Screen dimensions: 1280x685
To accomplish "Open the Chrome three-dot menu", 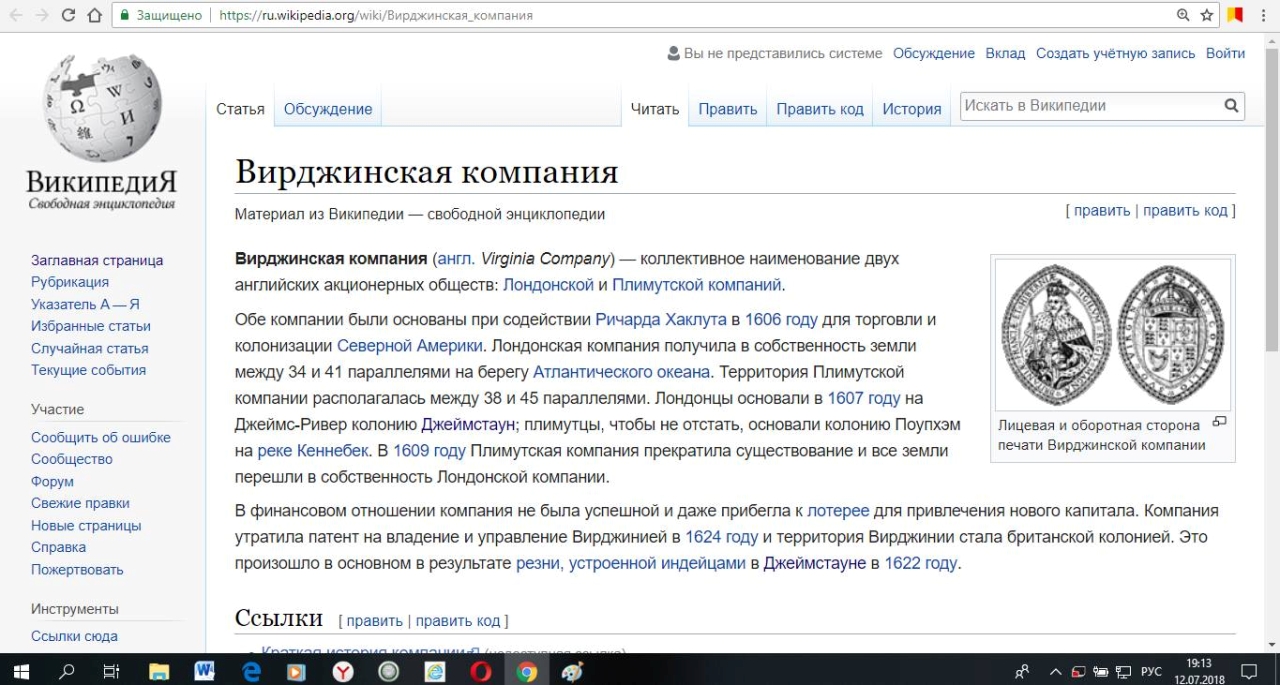I will coord(1264,15).
